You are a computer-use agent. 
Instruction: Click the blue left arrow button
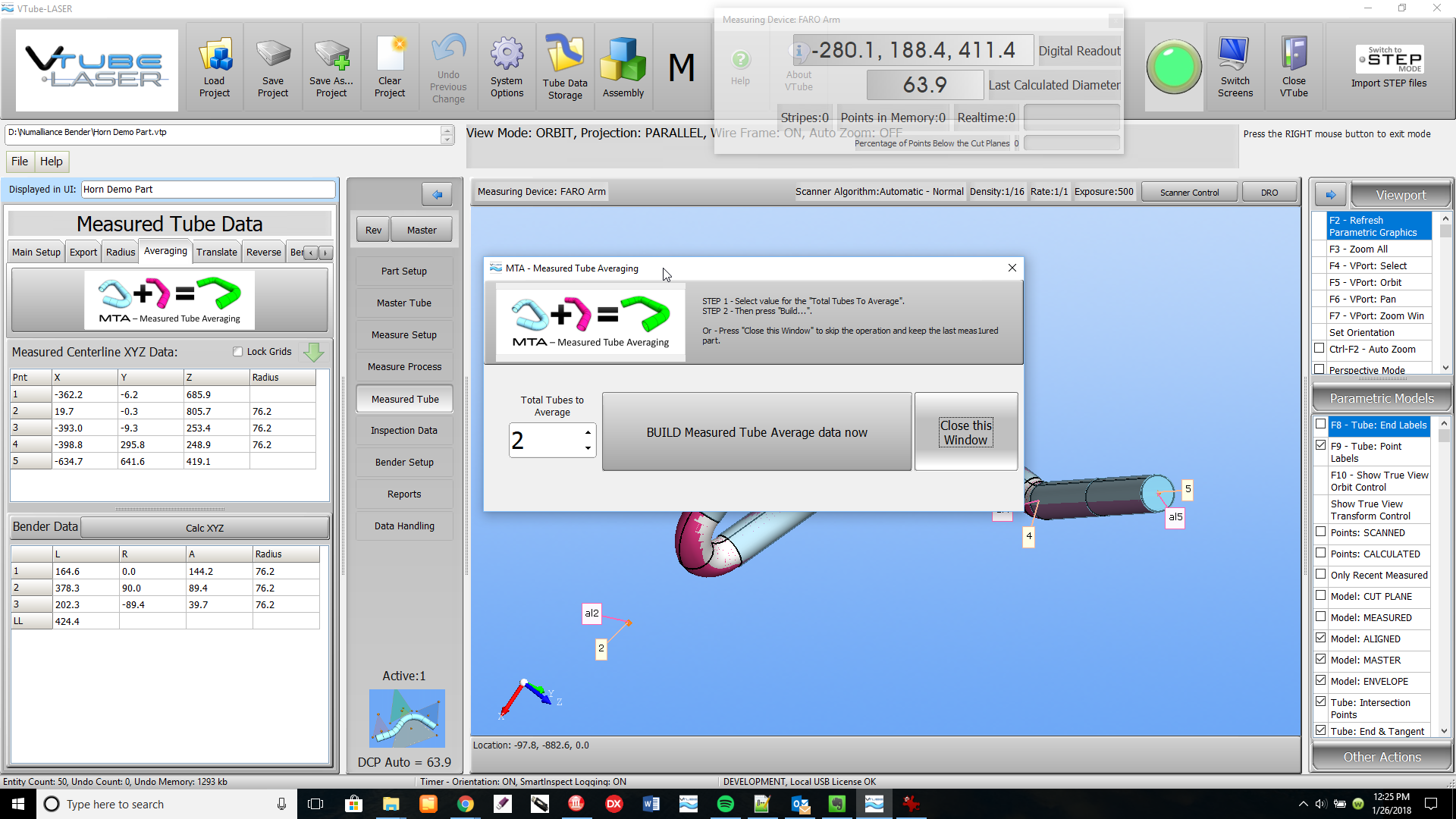click(x=437, y=195)
